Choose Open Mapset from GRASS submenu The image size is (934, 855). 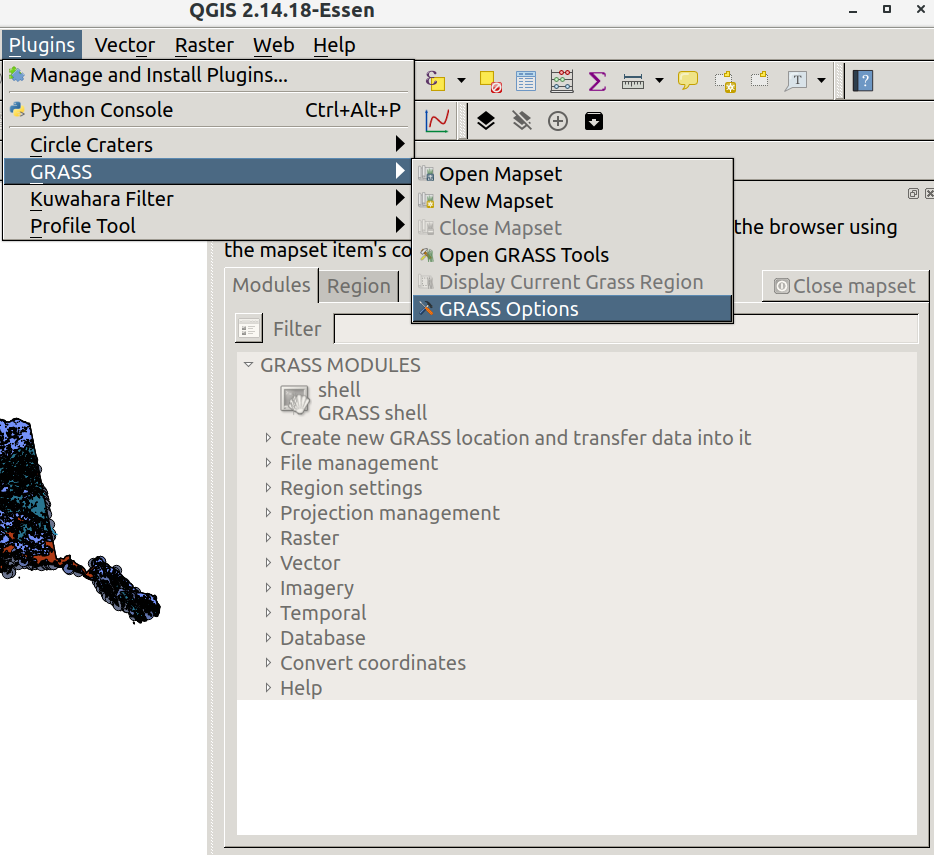click(572, 174)
